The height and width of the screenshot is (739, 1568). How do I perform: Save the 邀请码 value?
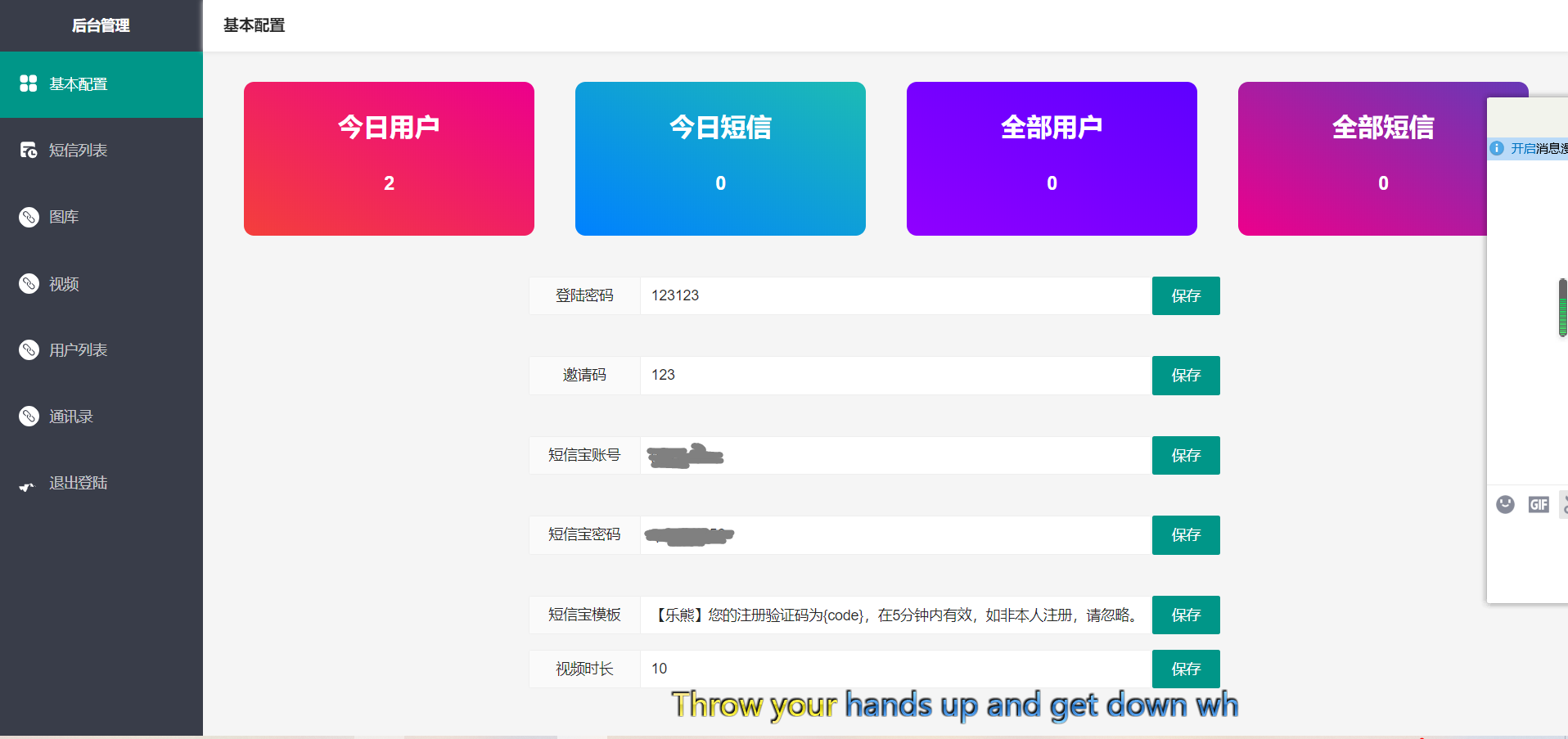[1185, 376]
